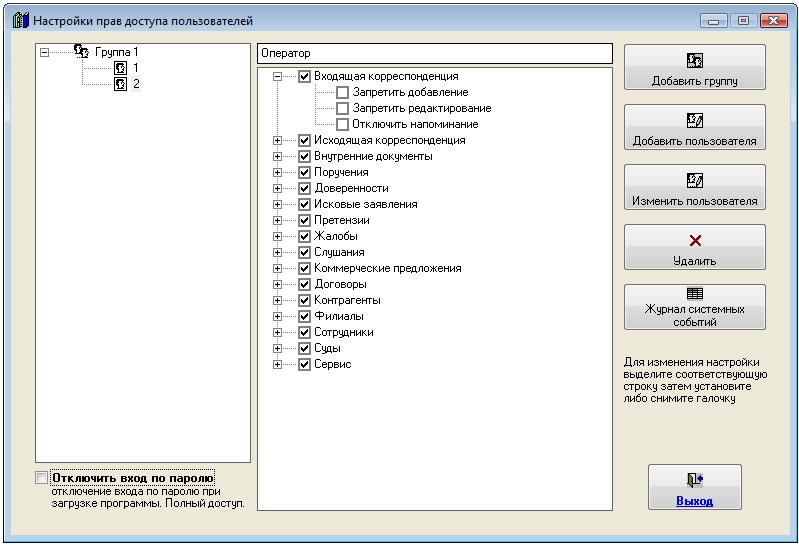
Task: Toggle the Сервис checkbox
Action: tap(304, 365)
